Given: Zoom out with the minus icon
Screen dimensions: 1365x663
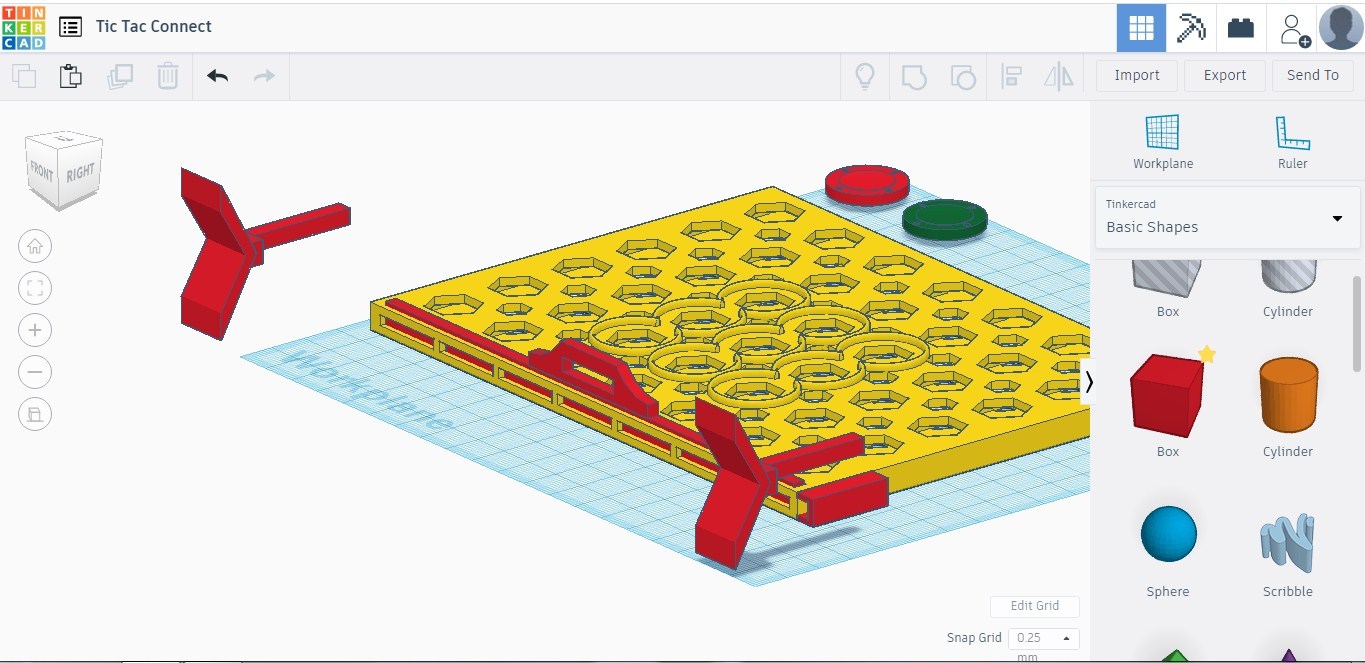Looking at the screenshot, I should (x=35, y=372).
